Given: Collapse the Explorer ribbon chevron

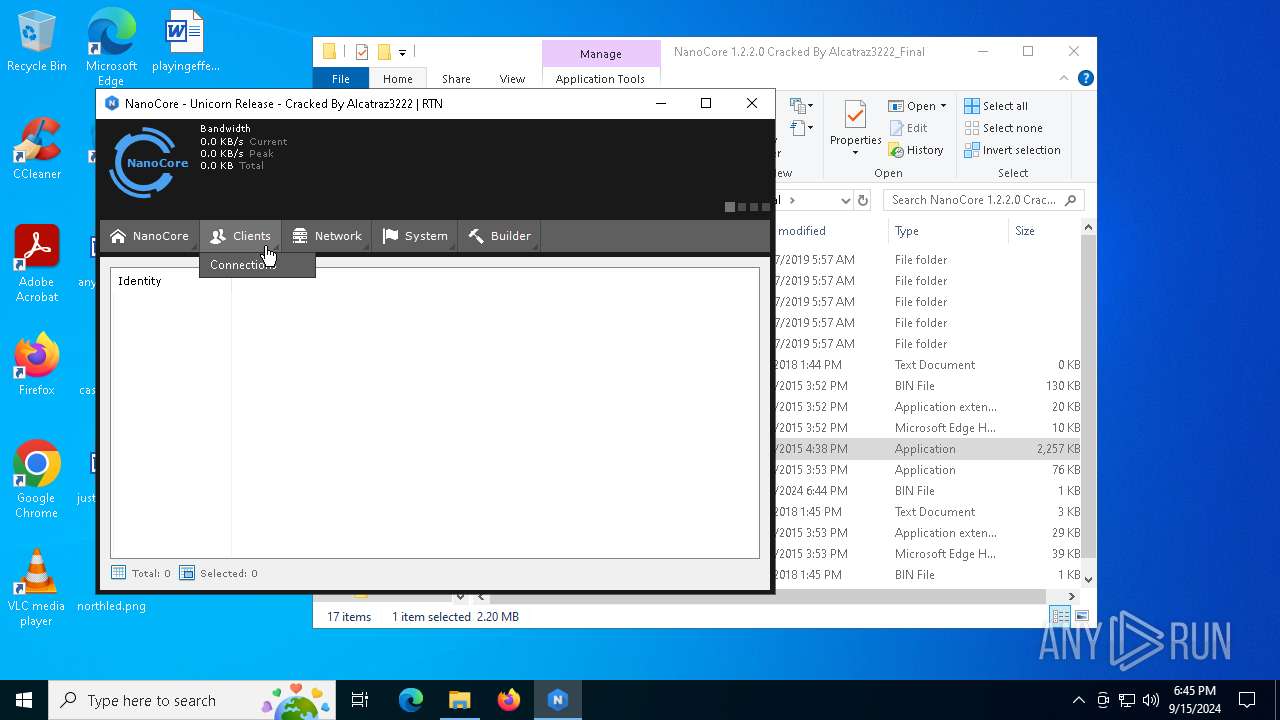Looking at the screenshot, I should point(1064,78).
